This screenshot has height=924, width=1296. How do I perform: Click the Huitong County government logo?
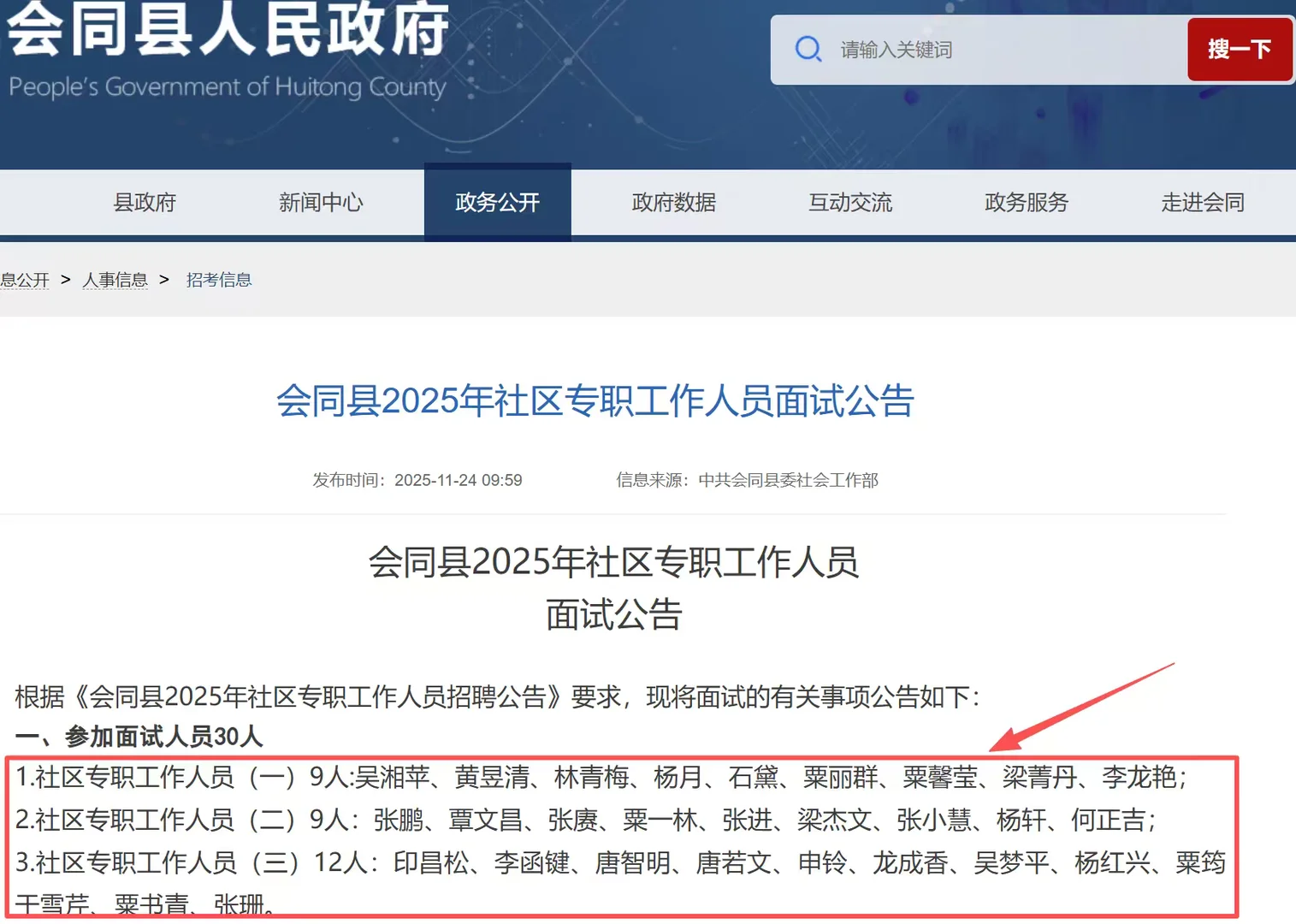225,38
